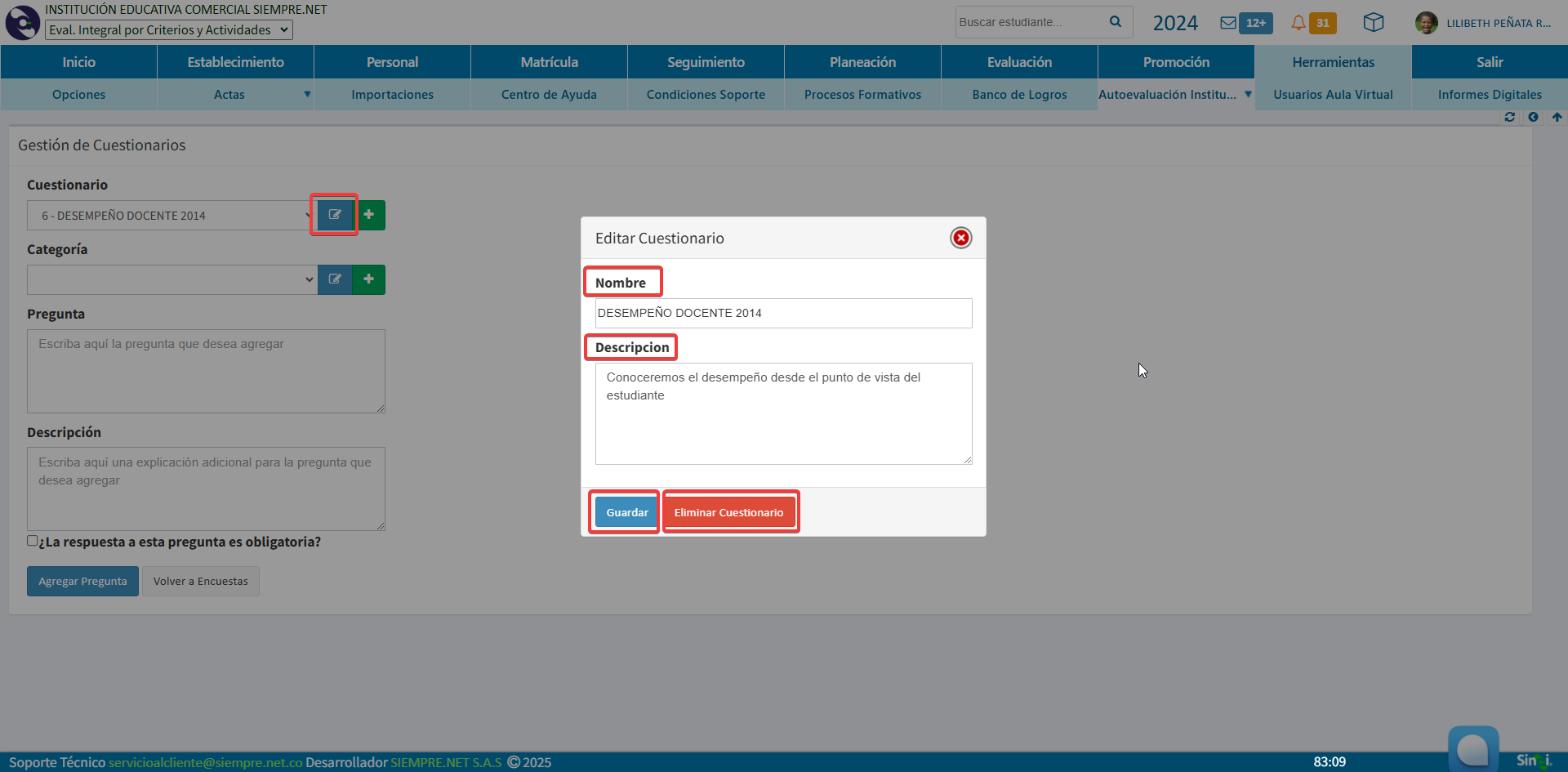Click the refresh icon below the menu
The width and height of the screenshot is (1568, 772).
1509,118
